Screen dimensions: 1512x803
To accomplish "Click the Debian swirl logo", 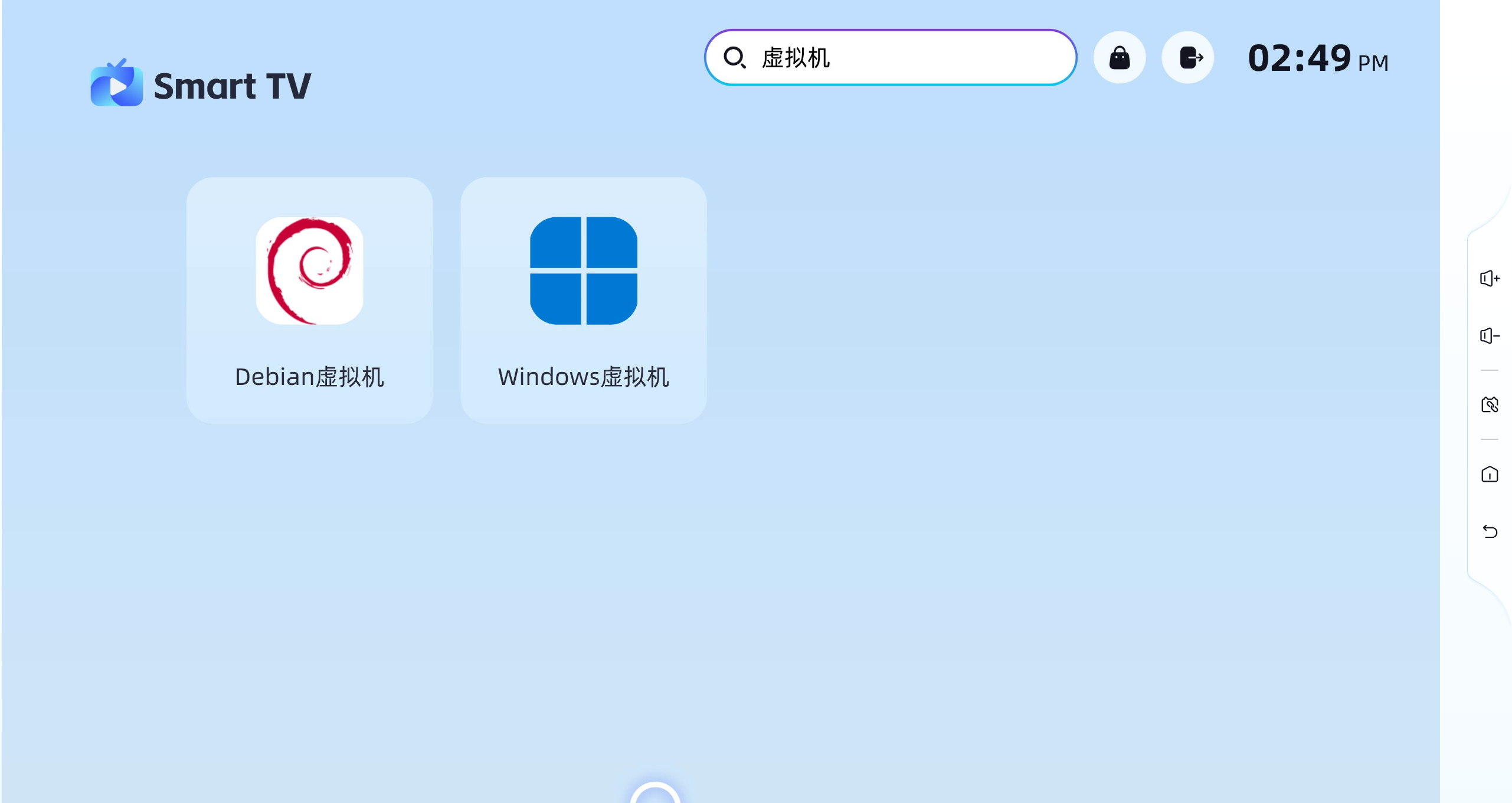I will 309,270.
